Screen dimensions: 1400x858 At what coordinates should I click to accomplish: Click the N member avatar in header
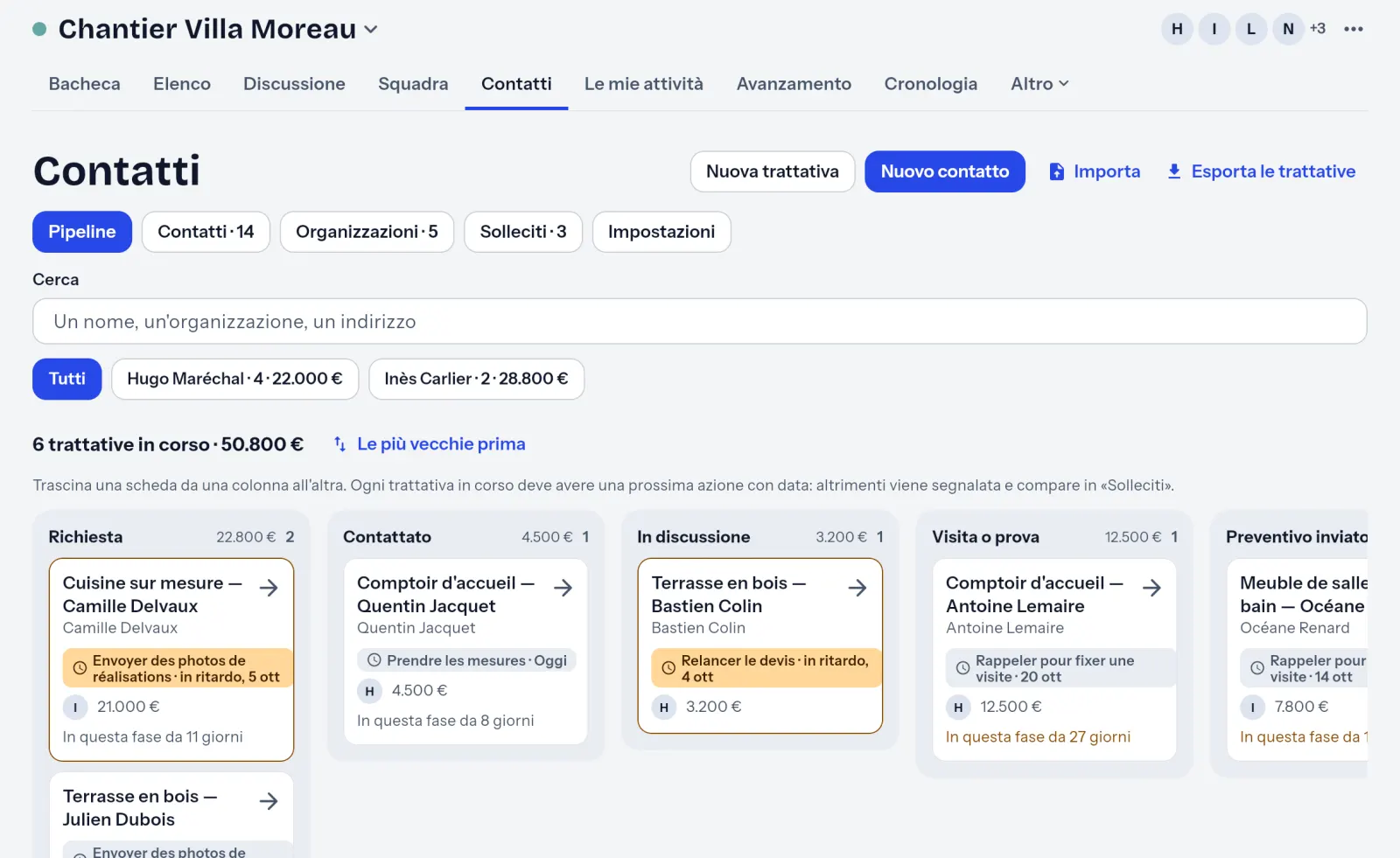[1288, 29]
